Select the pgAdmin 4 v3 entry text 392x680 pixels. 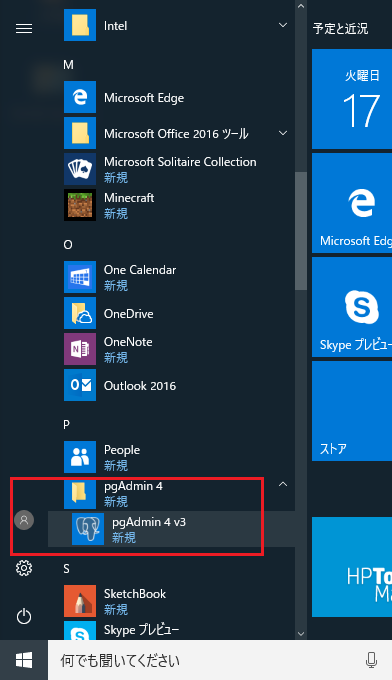point(149,522)
